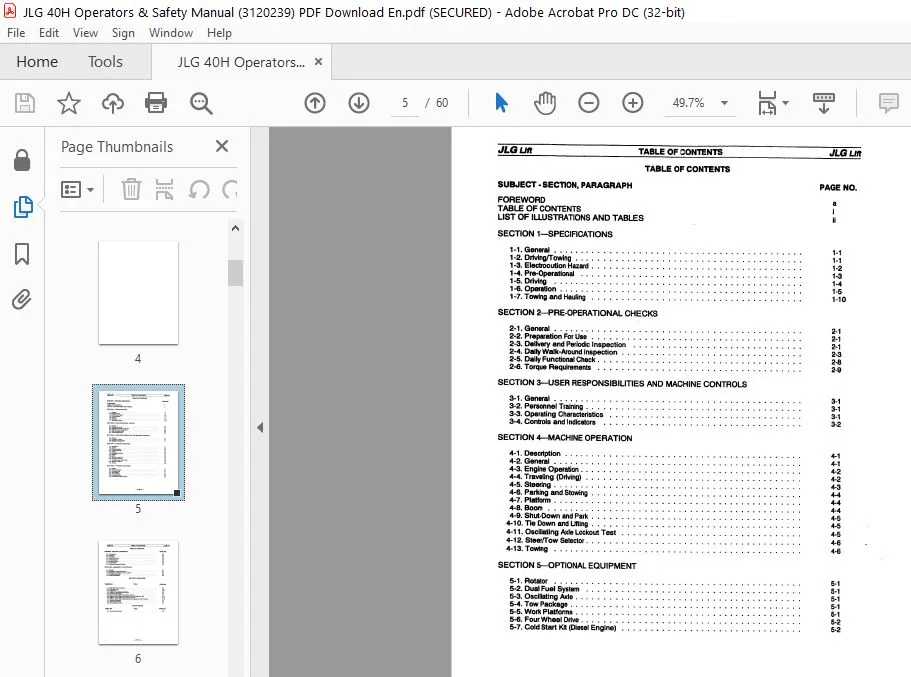
Task: Switch to the Home tab
Action: pyautogui.click(x=37, y=62)
